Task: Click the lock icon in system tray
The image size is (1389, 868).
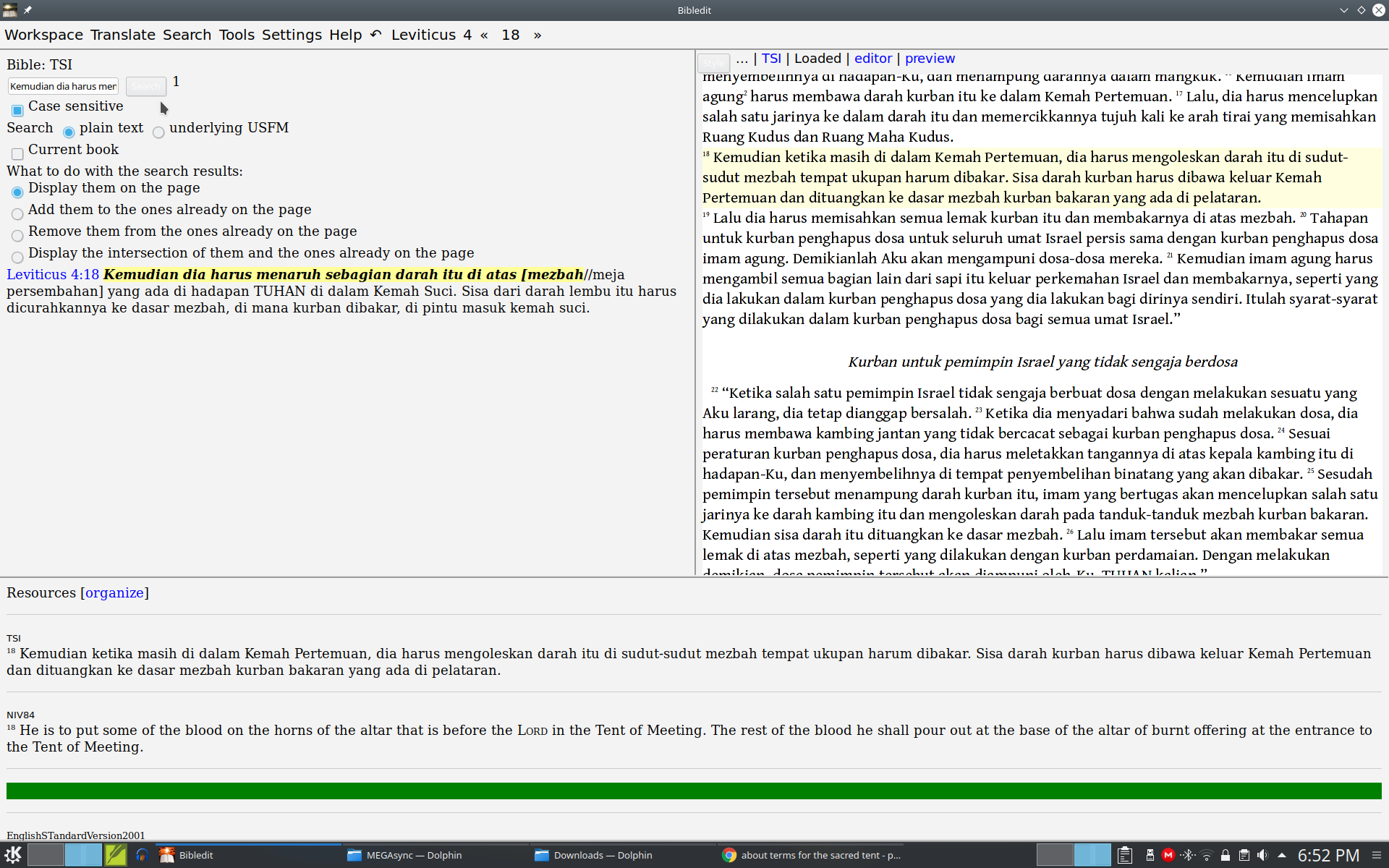Action: [1226, 855]
